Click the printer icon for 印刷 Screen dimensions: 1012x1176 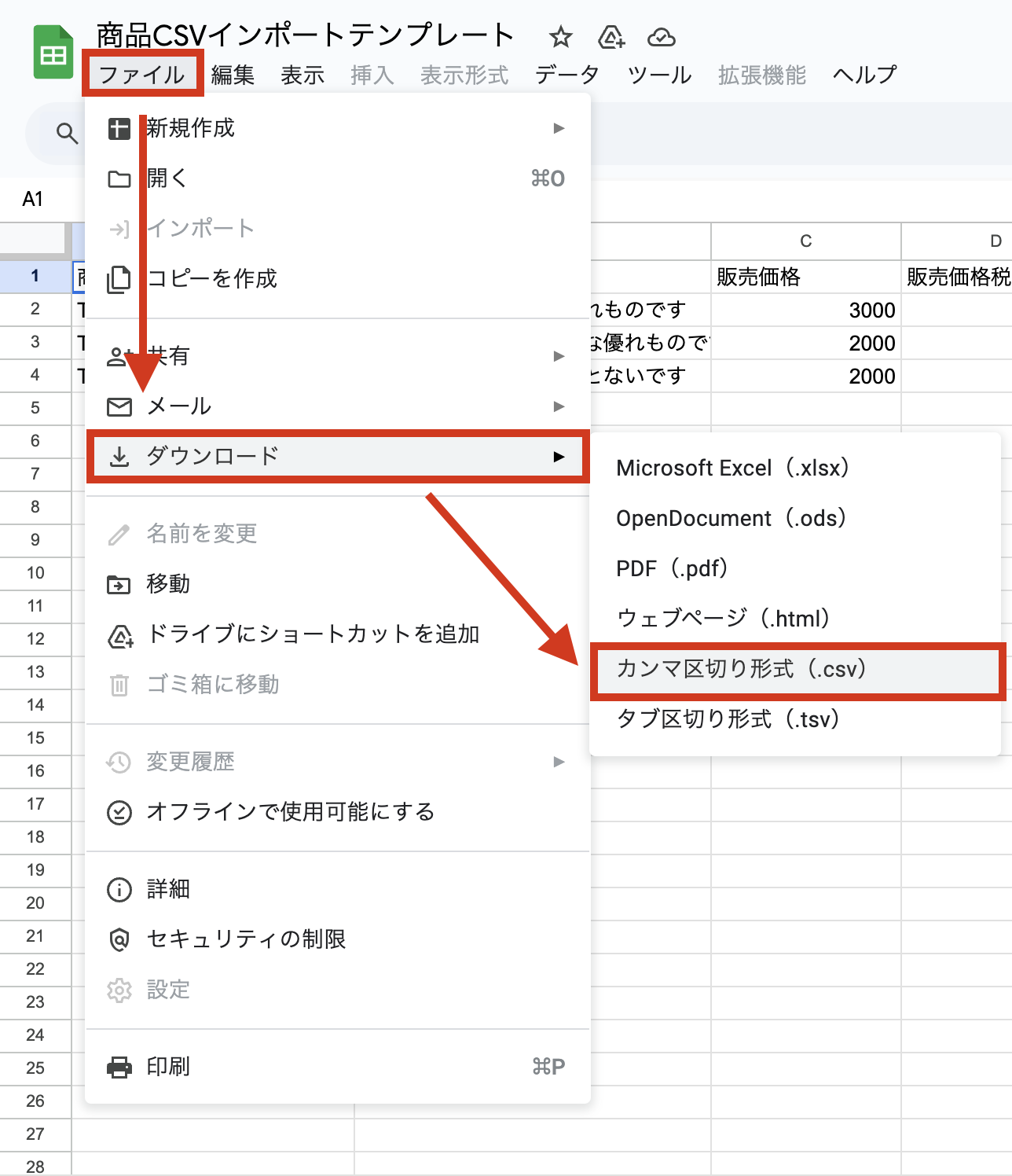(119, 1067)
